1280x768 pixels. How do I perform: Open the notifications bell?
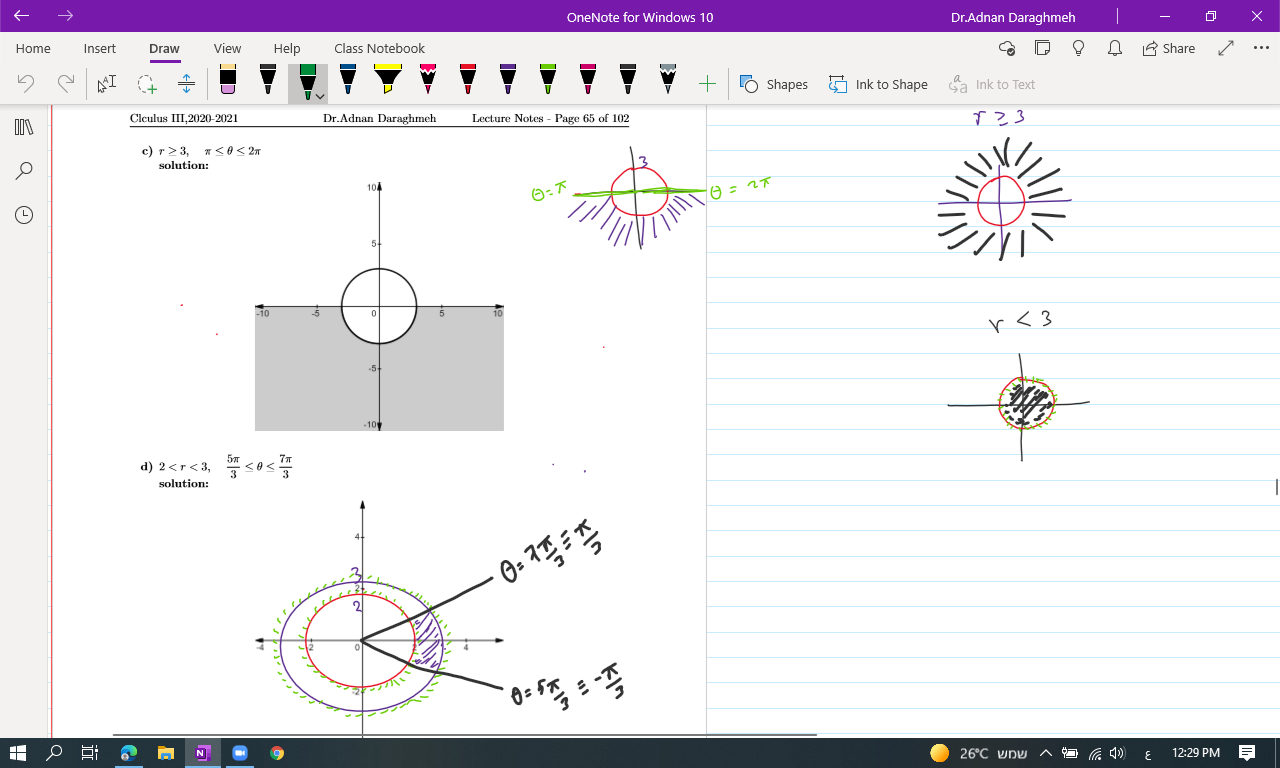(x=1115, y=48)
